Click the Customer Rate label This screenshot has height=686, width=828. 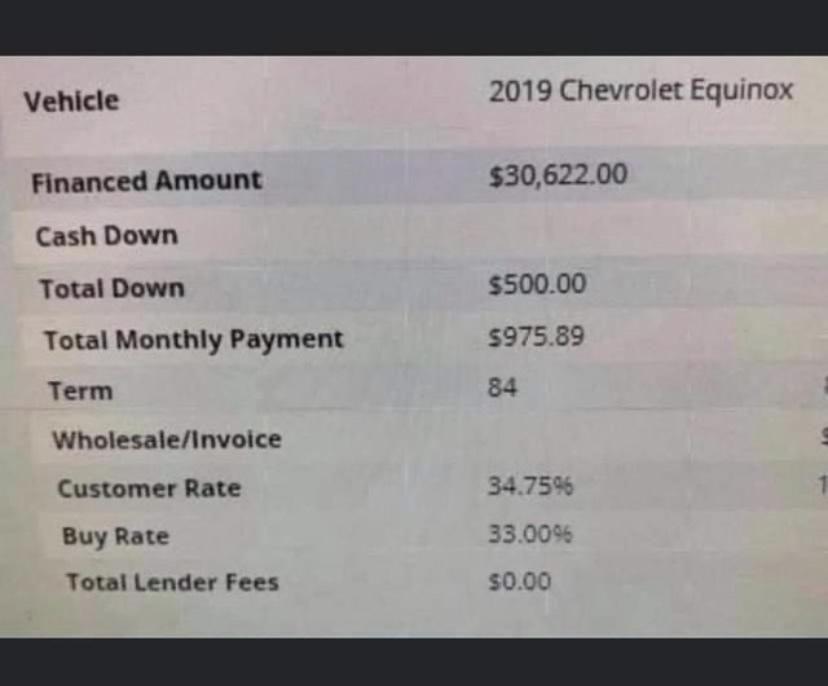(149, 488)
